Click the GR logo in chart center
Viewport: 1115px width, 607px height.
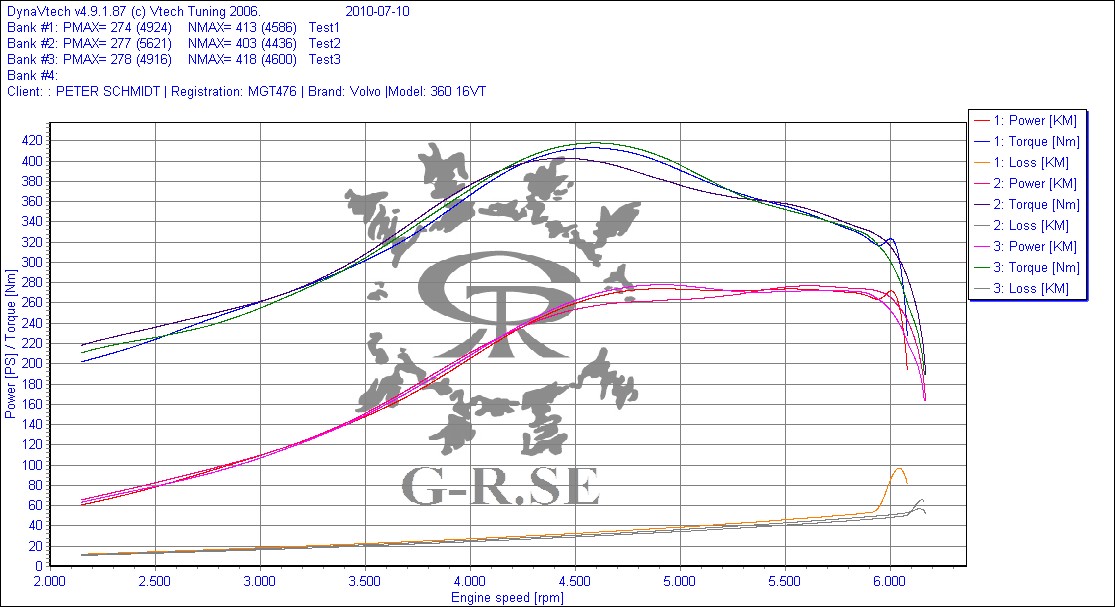(497, 305)
